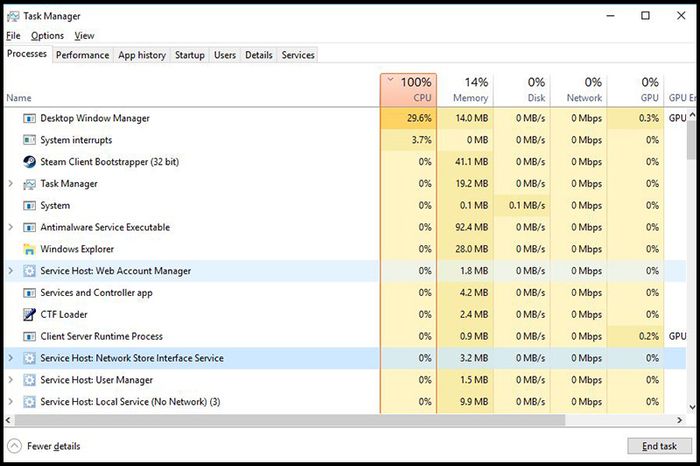Switch to the Services tab
This screenshot has height=466, width=700.
[298, 55]
